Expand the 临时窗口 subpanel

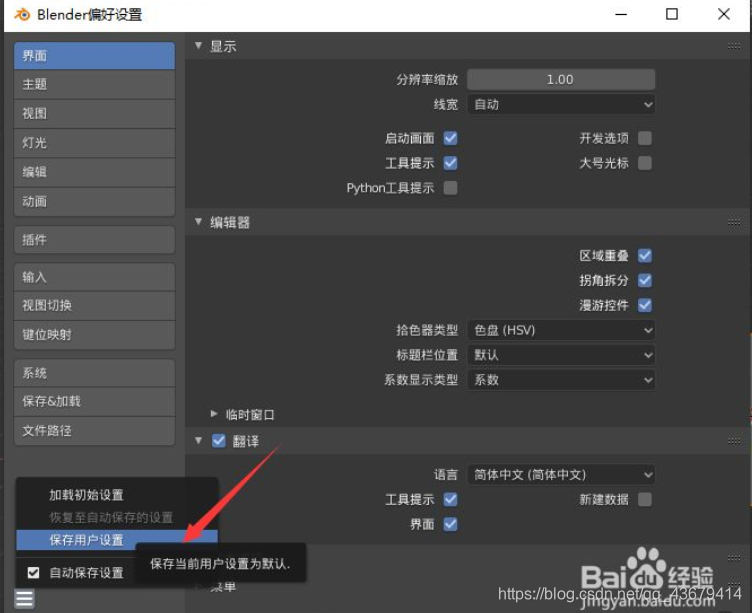pos(214,414)
